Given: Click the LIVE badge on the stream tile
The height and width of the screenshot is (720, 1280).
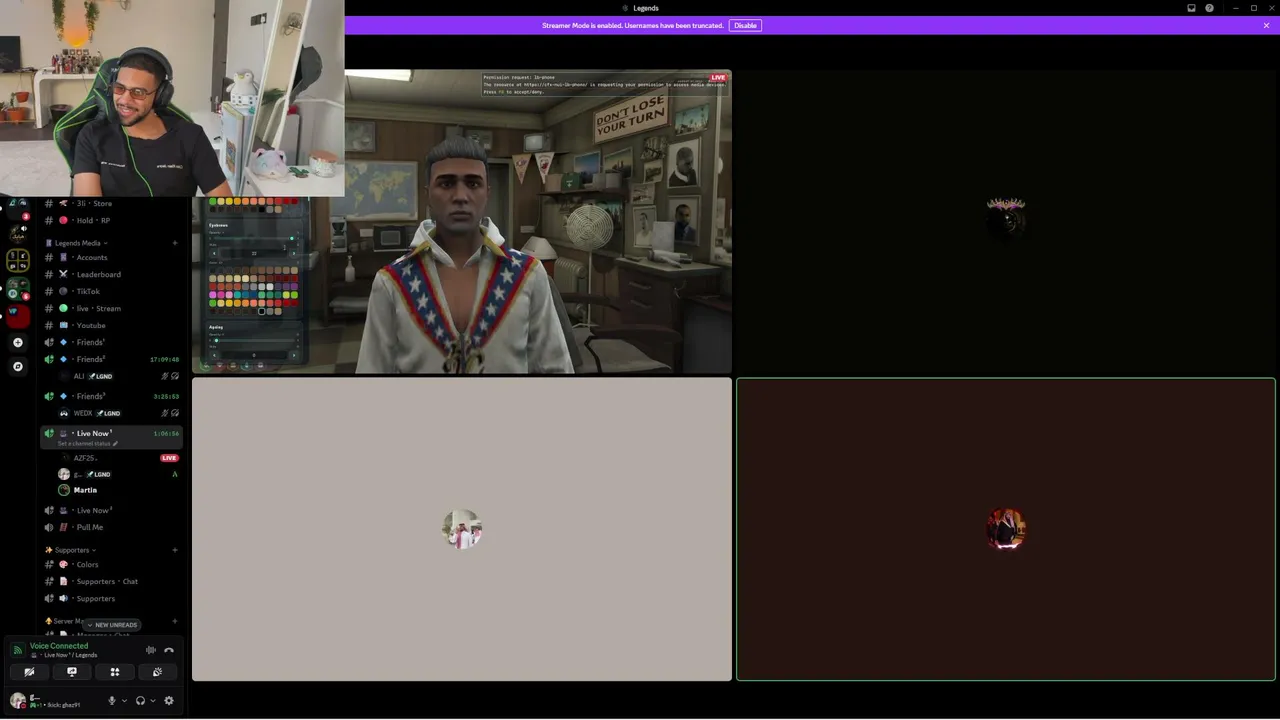Looking at the screenshot, I should 718,77.
